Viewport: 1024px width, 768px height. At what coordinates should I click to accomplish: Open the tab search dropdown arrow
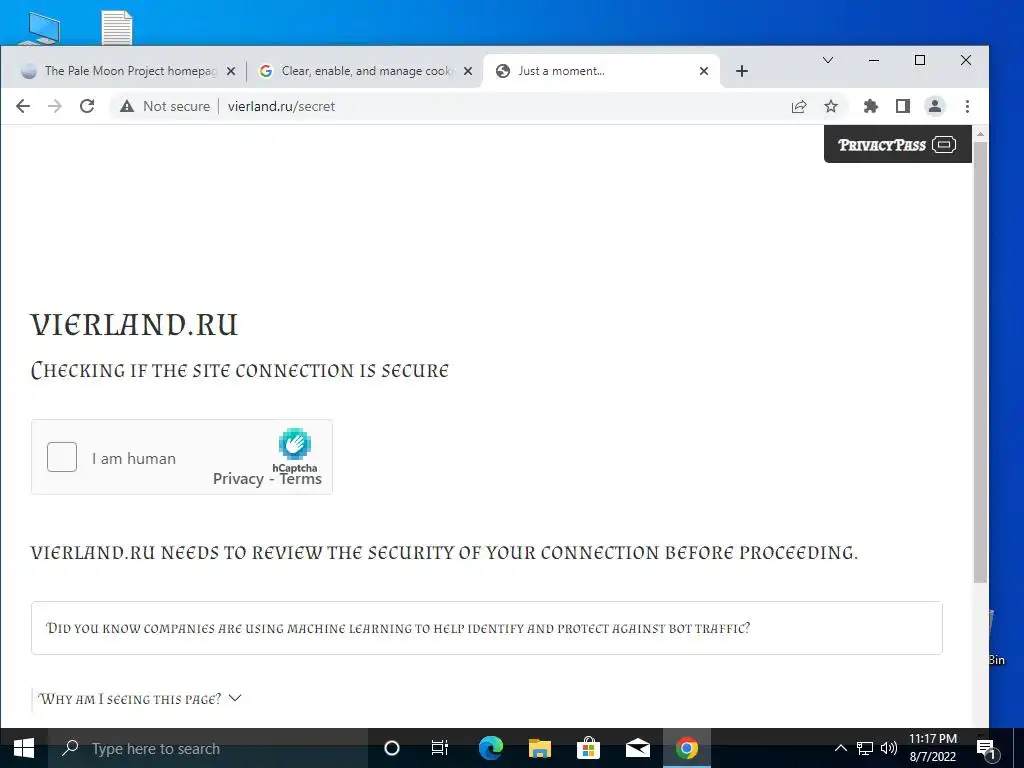click(x=828, y=60)
